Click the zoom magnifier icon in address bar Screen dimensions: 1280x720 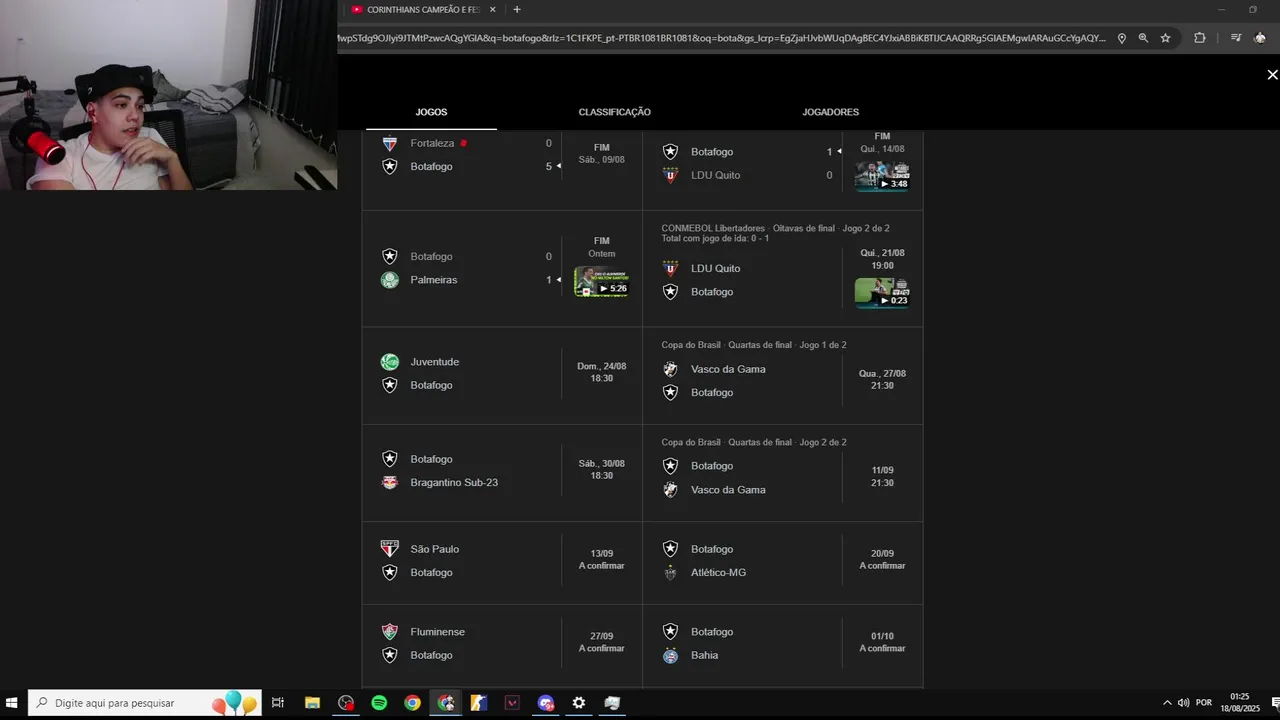point(1143,38)
